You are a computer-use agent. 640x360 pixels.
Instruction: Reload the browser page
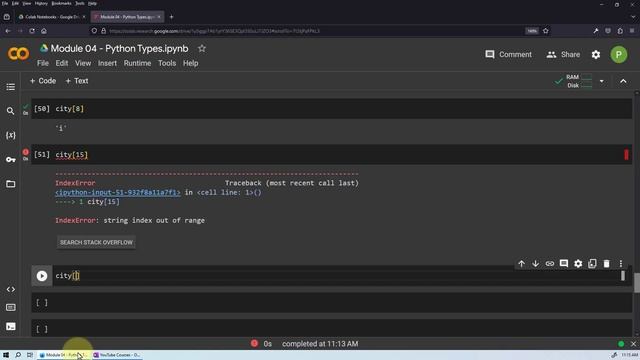pos(32,31)
